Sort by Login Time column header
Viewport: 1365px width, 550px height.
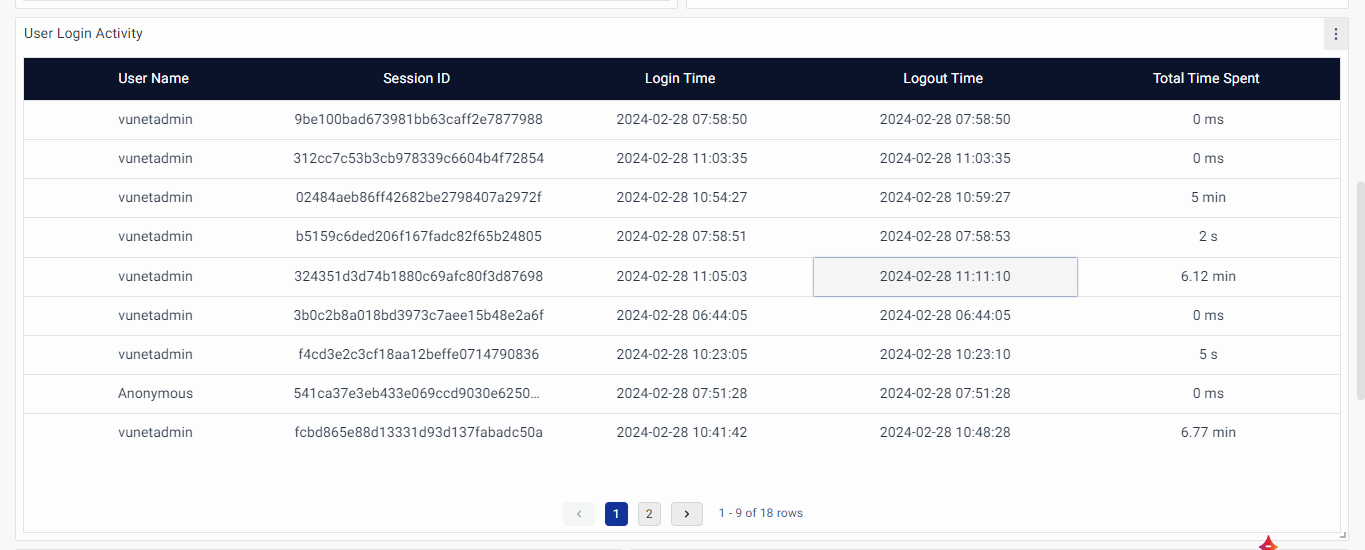point(680,79)
